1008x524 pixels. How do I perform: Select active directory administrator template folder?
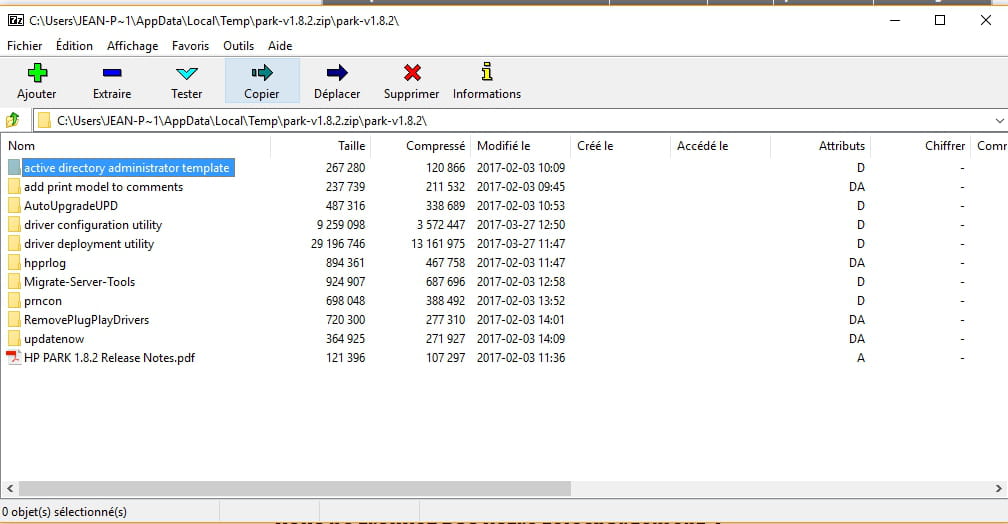point(127,168)
